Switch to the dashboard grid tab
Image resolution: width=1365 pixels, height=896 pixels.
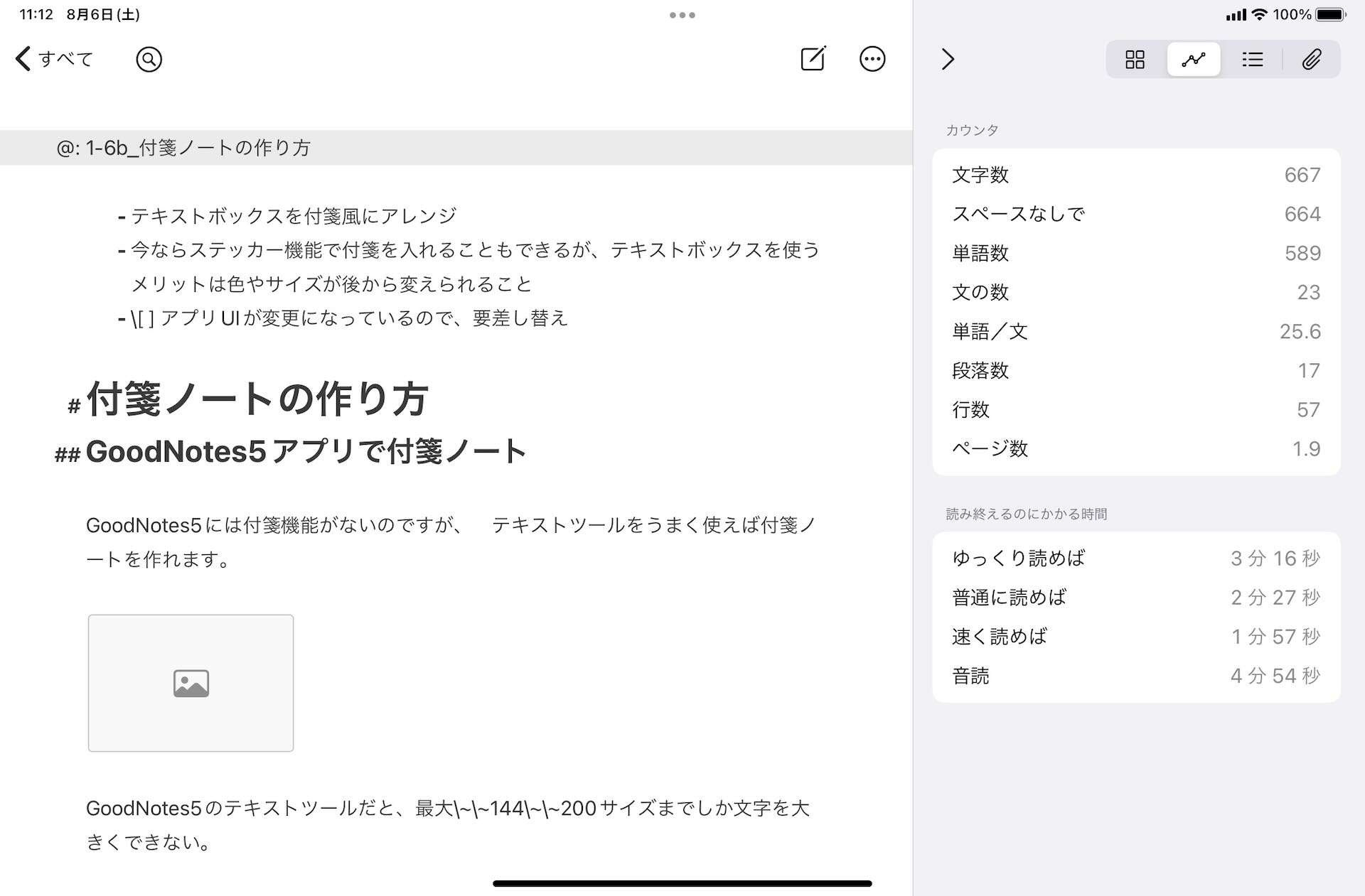[1135, 59]
